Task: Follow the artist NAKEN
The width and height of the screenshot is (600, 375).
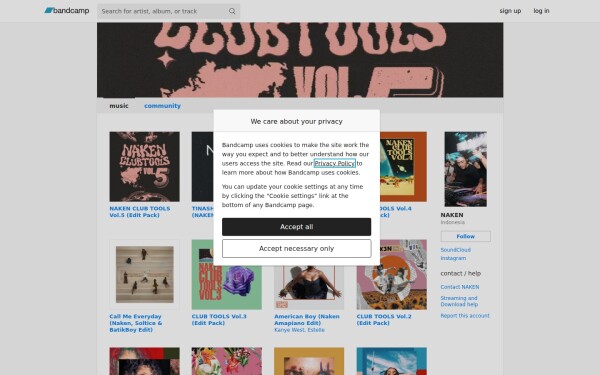Action: (x=465, y=236)
